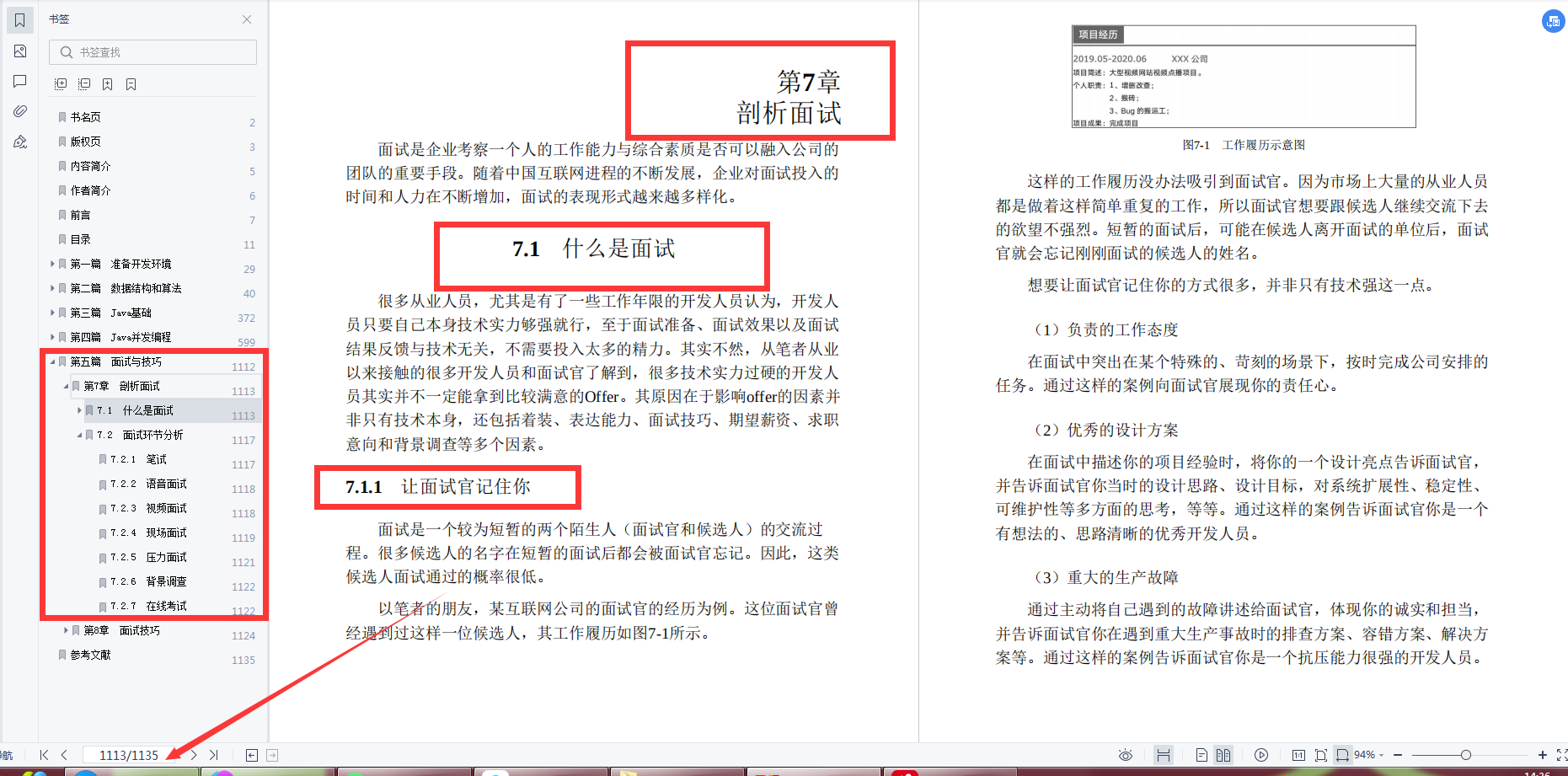This screenshot has height=776, width=1568.
Task: Expand 第8章 面试技巧 bookmark
Action: tap(66, 630)
